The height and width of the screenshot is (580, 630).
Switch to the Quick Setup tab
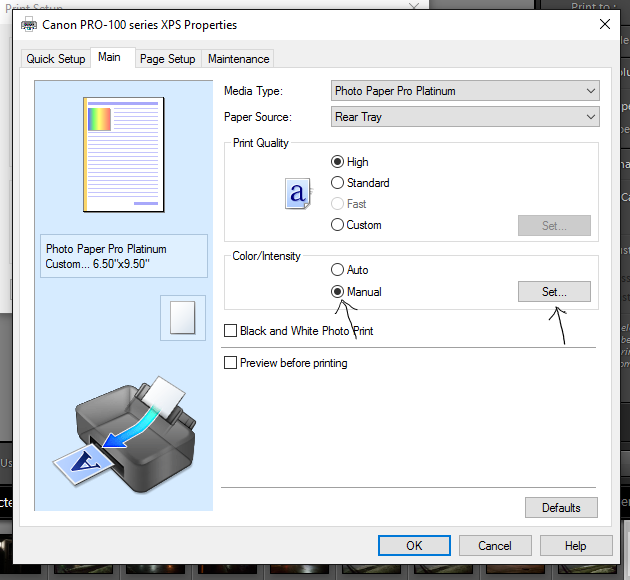tap(55, 59)
